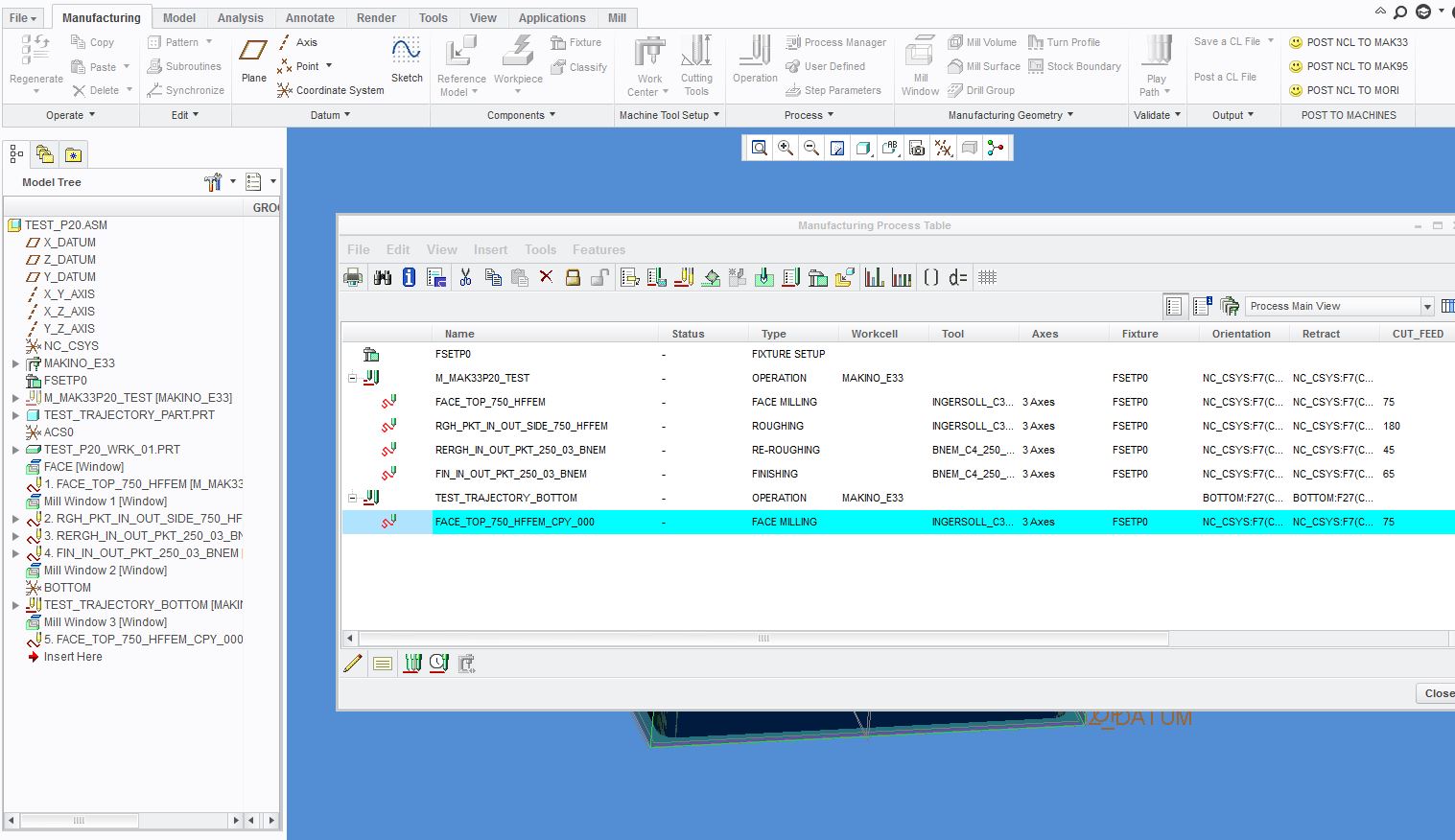1455x840 pixels.
Task: Click the padlock Lock icon in Process Table
Action: pos(573,277)
